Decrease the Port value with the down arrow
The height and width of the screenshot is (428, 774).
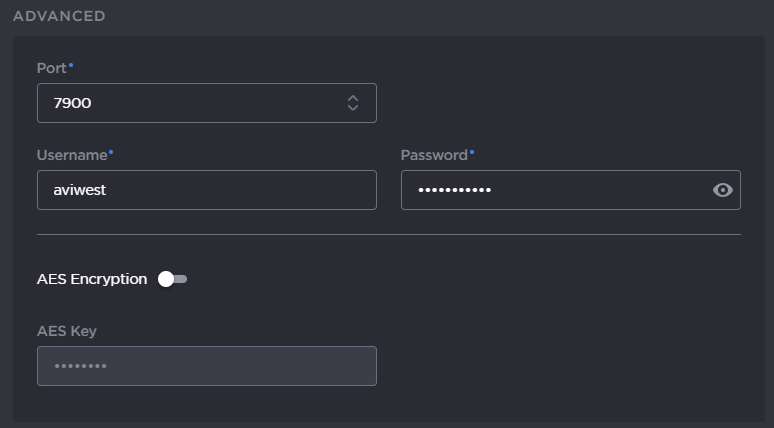pyautogui.click(x=353, y=108)
